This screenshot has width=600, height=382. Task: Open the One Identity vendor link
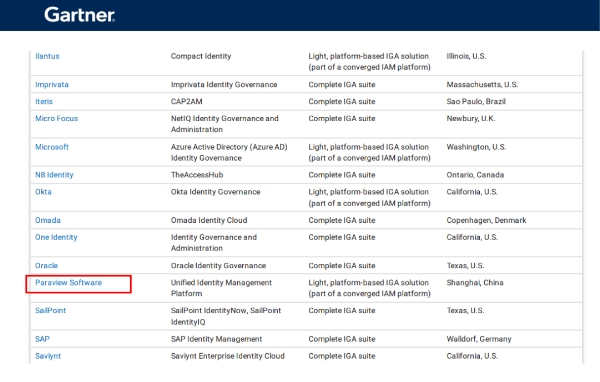(56, 237)
